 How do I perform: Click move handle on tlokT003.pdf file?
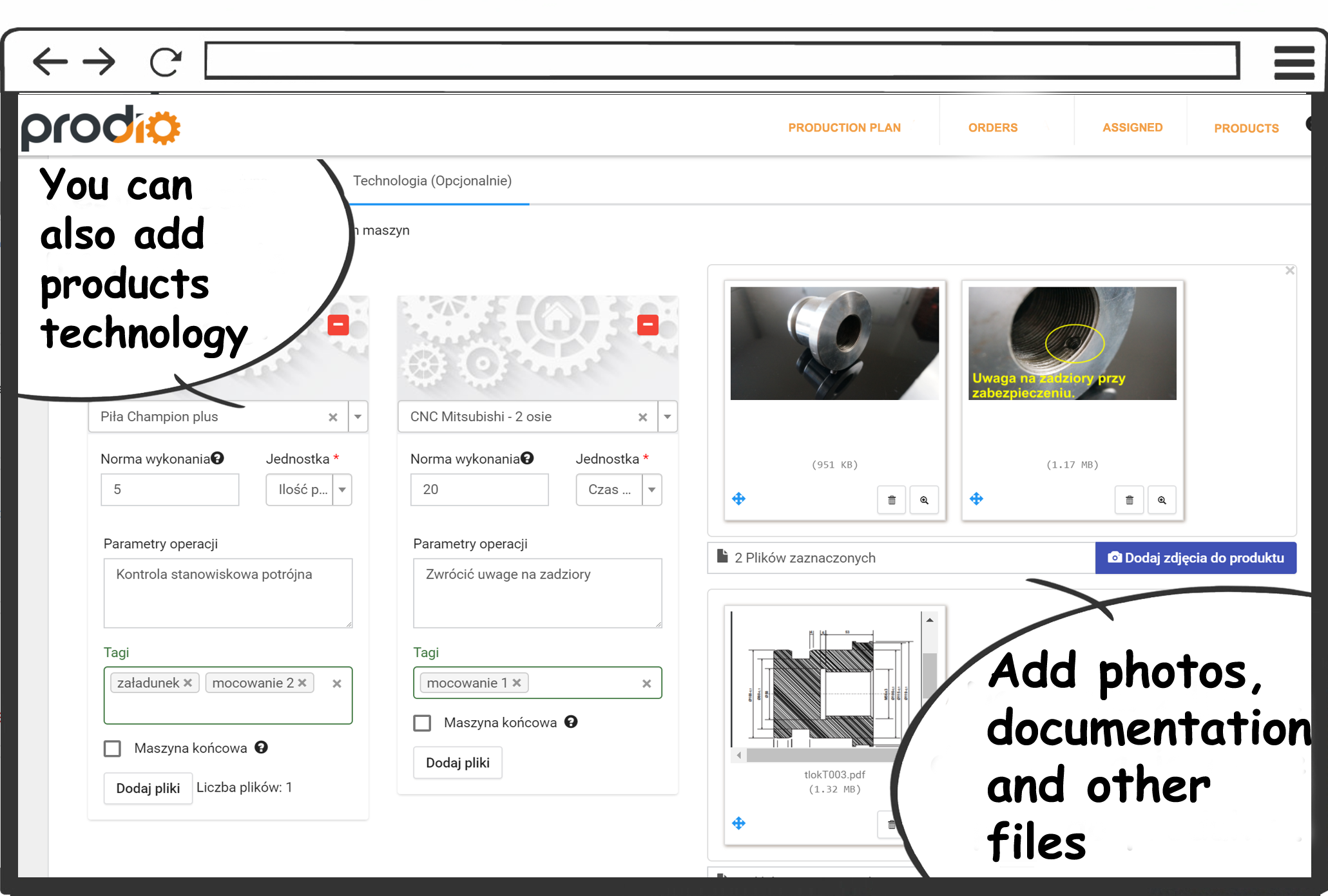[x=739, y=823]
